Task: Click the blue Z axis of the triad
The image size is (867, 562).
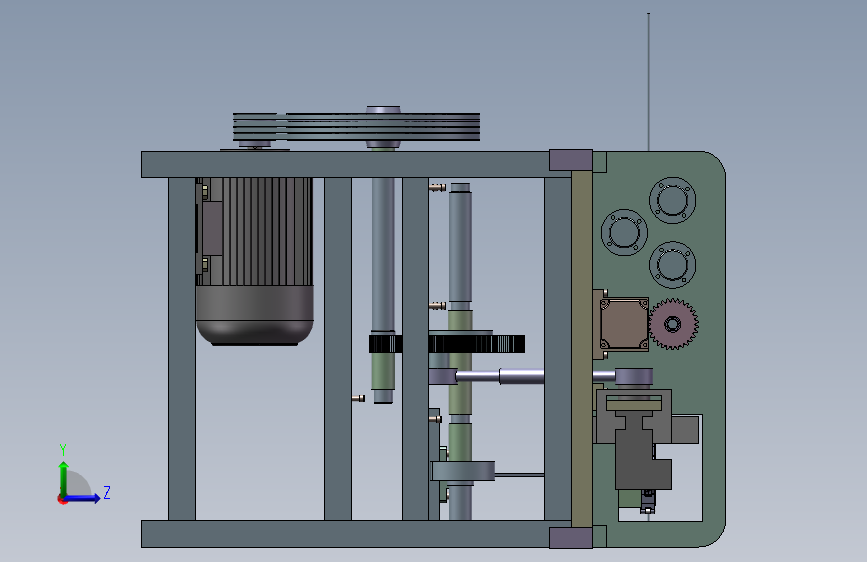Action: tap(83, 498)
